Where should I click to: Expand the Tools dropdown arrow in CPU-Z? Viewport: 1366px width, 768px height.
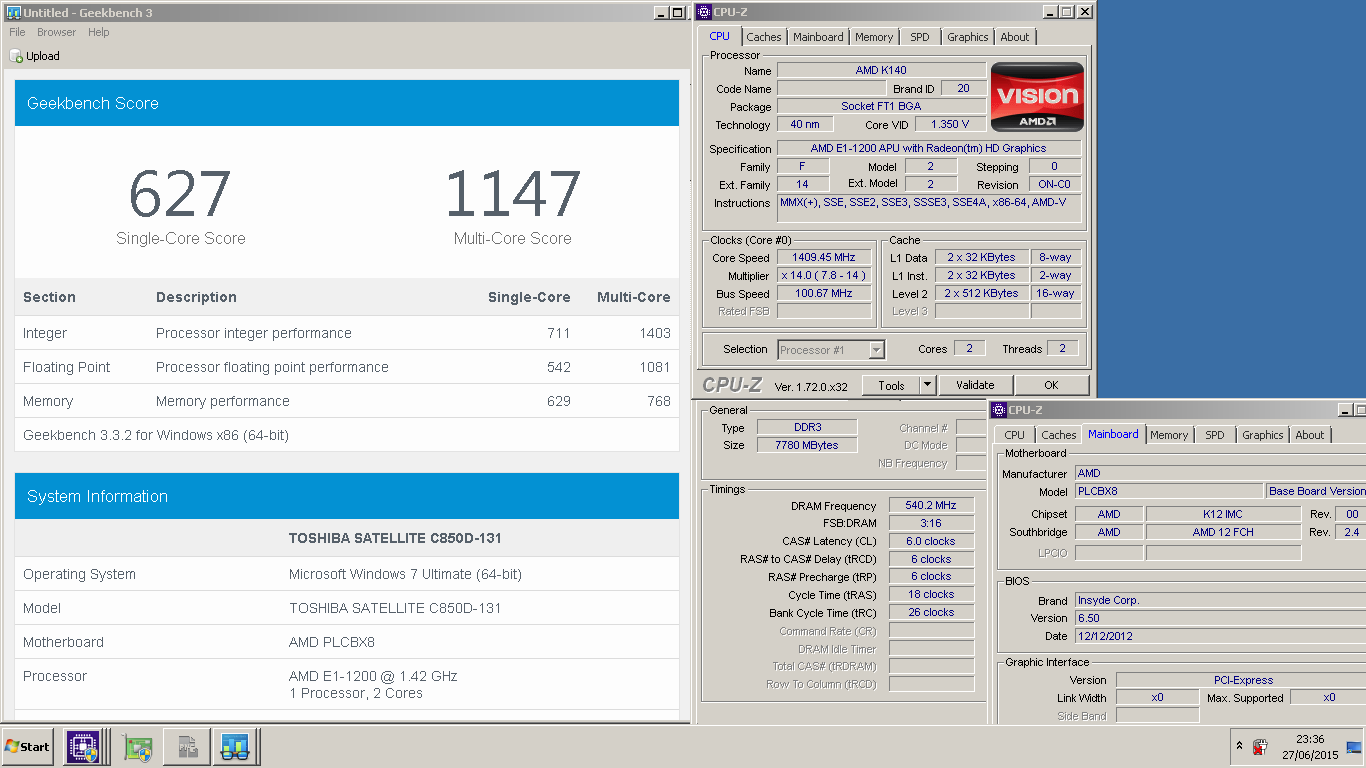(x=928, y=385)
